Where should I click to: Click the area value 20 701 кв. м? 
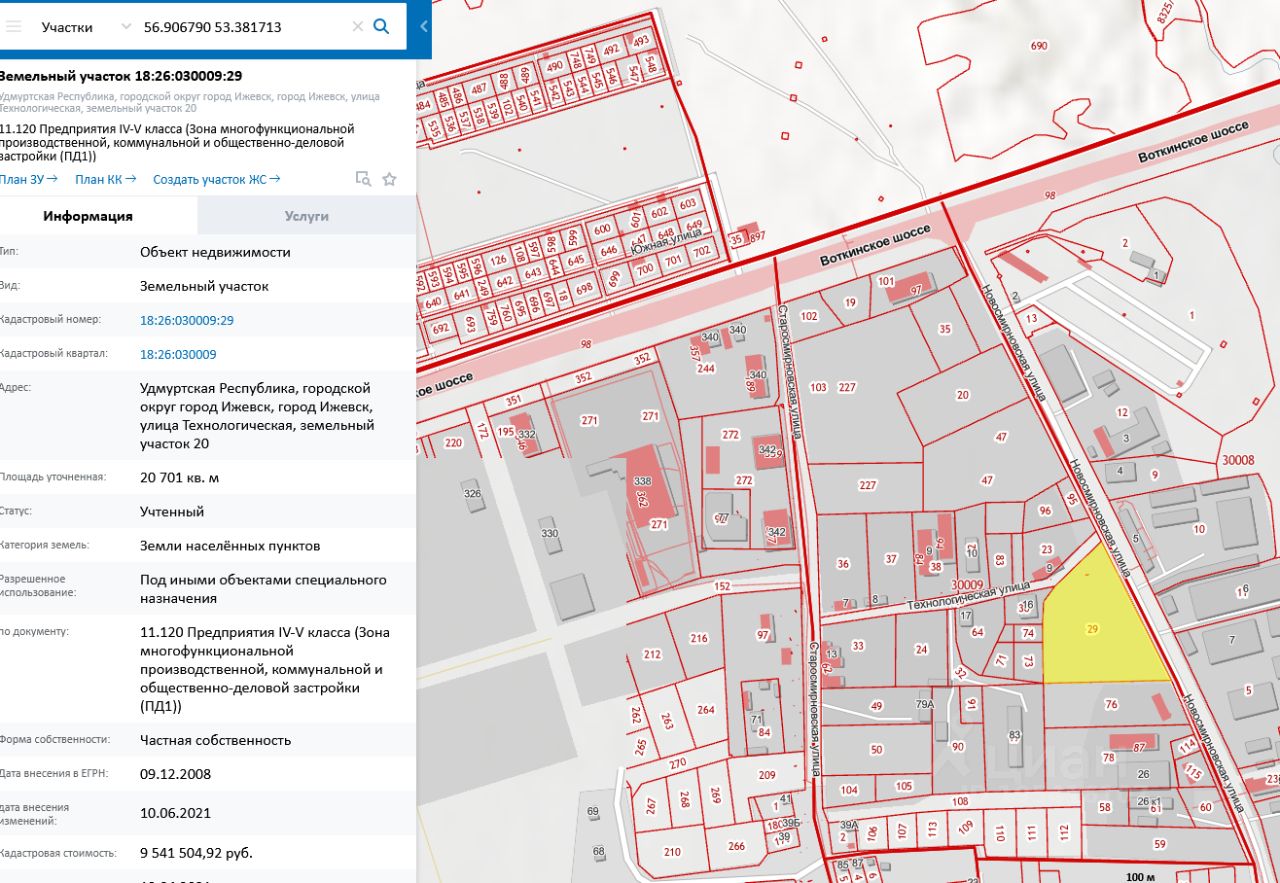click(x=180, y=478)
